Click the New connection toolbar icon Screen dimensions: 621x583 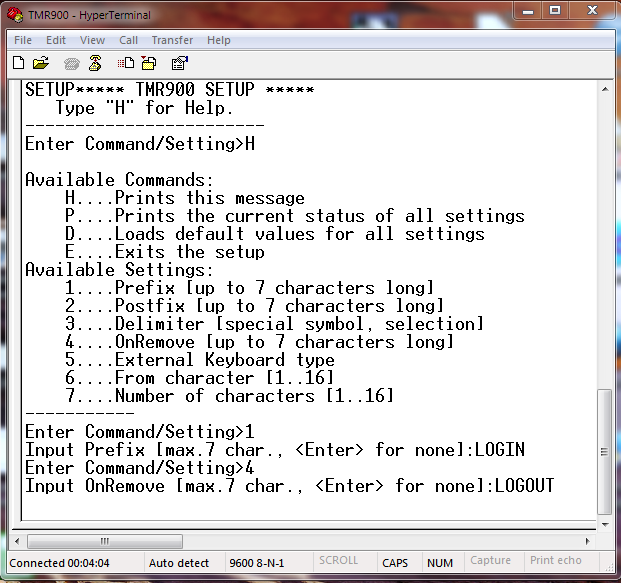pos(19,62)
